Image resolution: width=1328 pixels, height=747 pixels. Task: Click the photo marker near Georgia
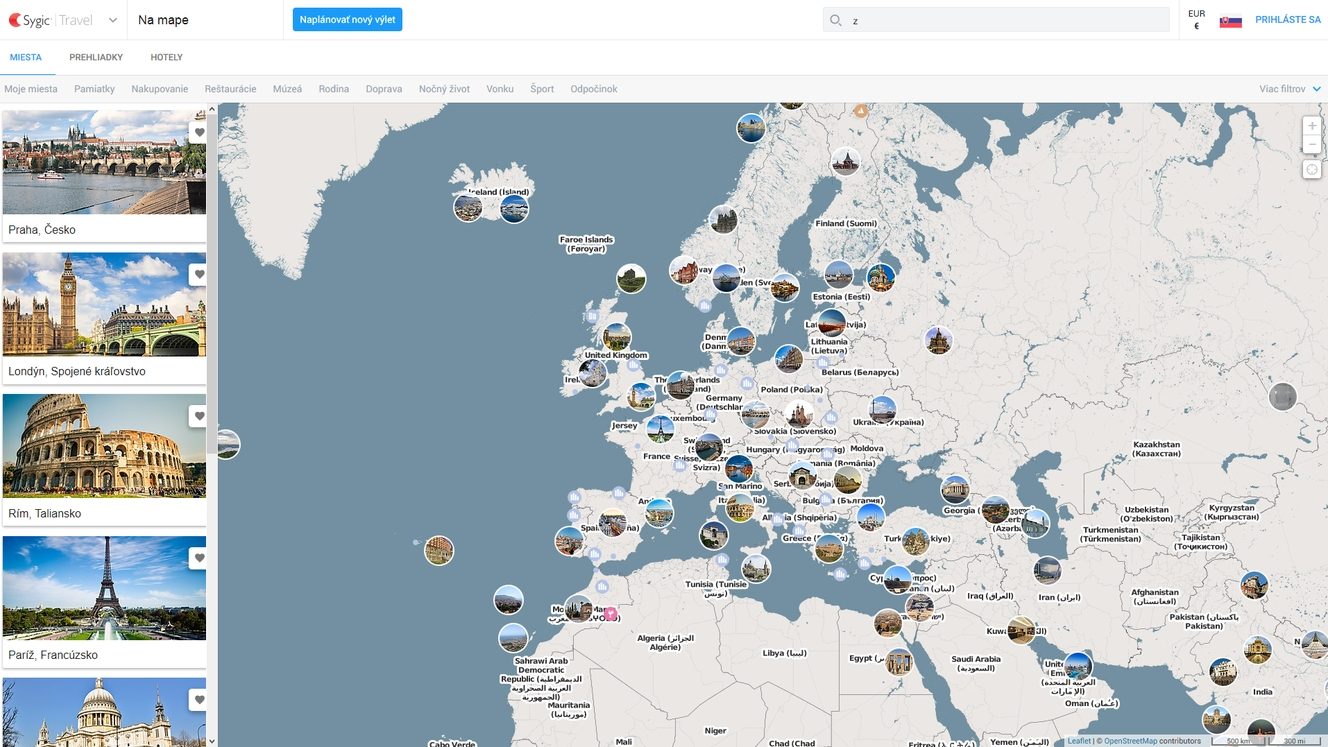pyautogui.click(x=955, y=490)
